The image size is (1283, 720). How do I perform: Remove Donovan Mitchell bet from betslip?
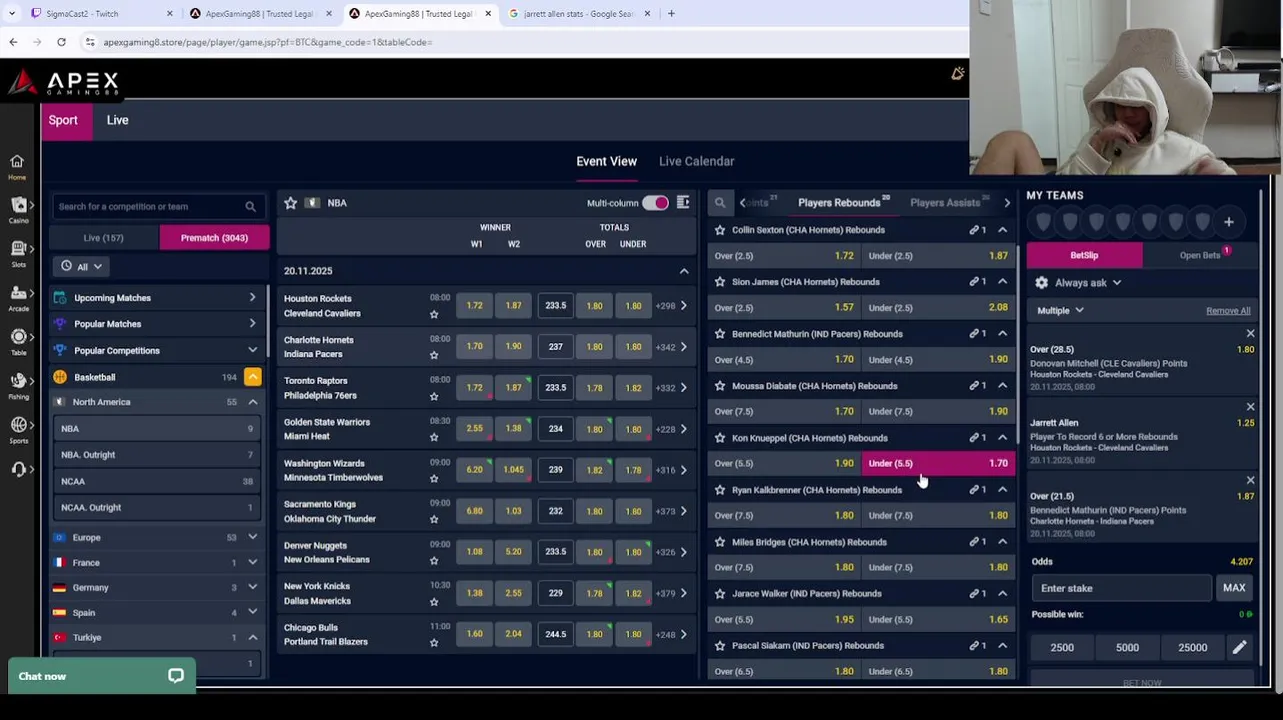pyautogui.click(x=1250, y=334)
